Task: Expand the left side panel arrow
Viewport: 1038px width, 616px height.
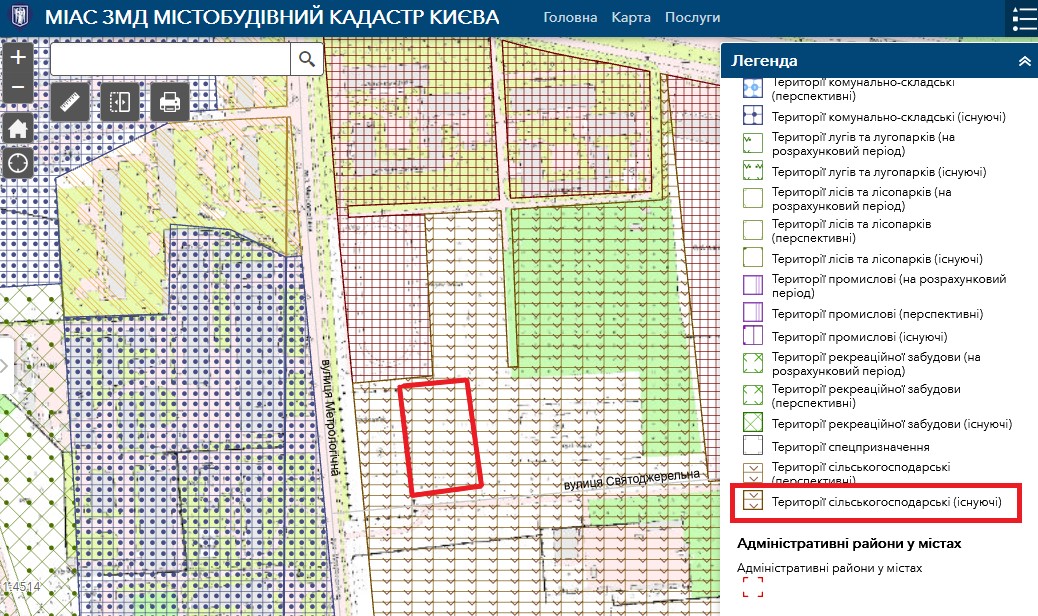Action: (x=4, y=365)
